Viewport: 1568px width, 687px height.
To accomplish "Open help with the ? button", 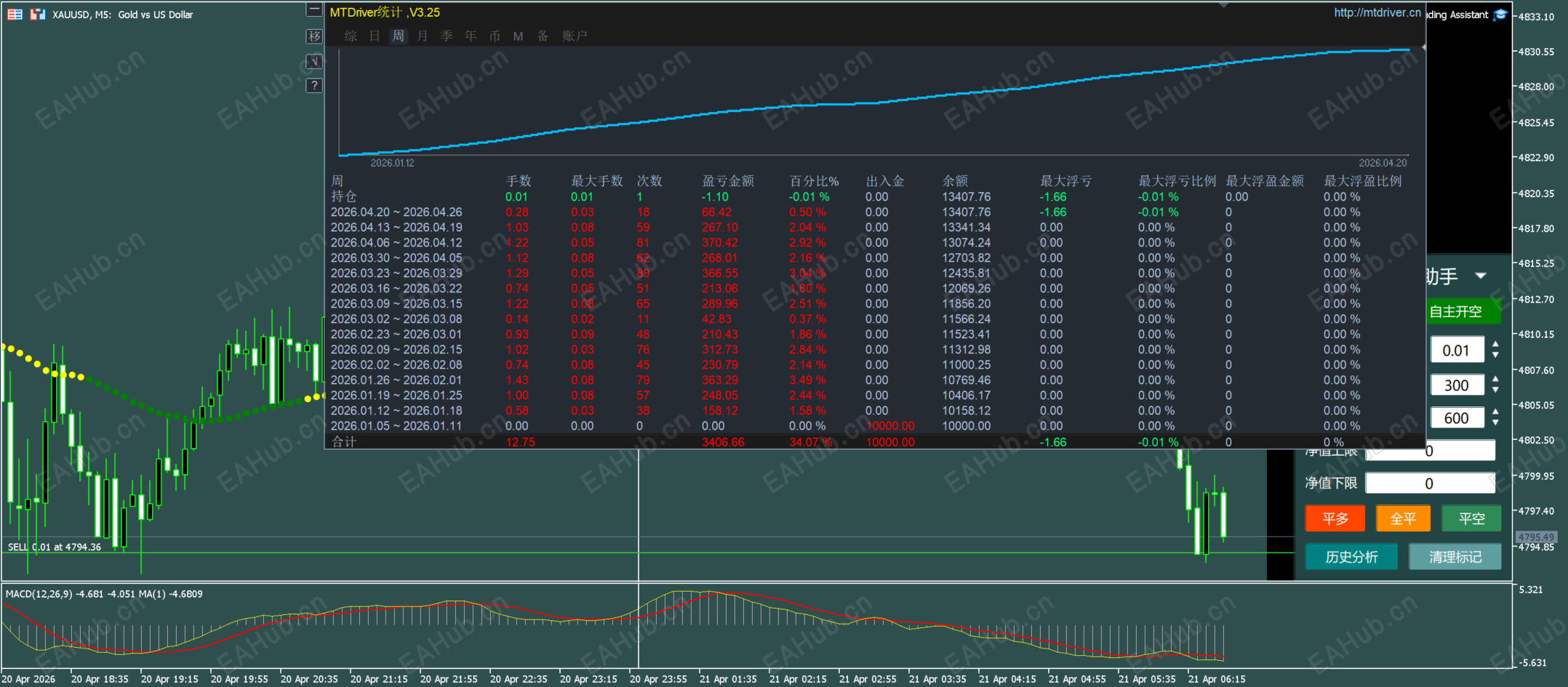I will point(314,86).
